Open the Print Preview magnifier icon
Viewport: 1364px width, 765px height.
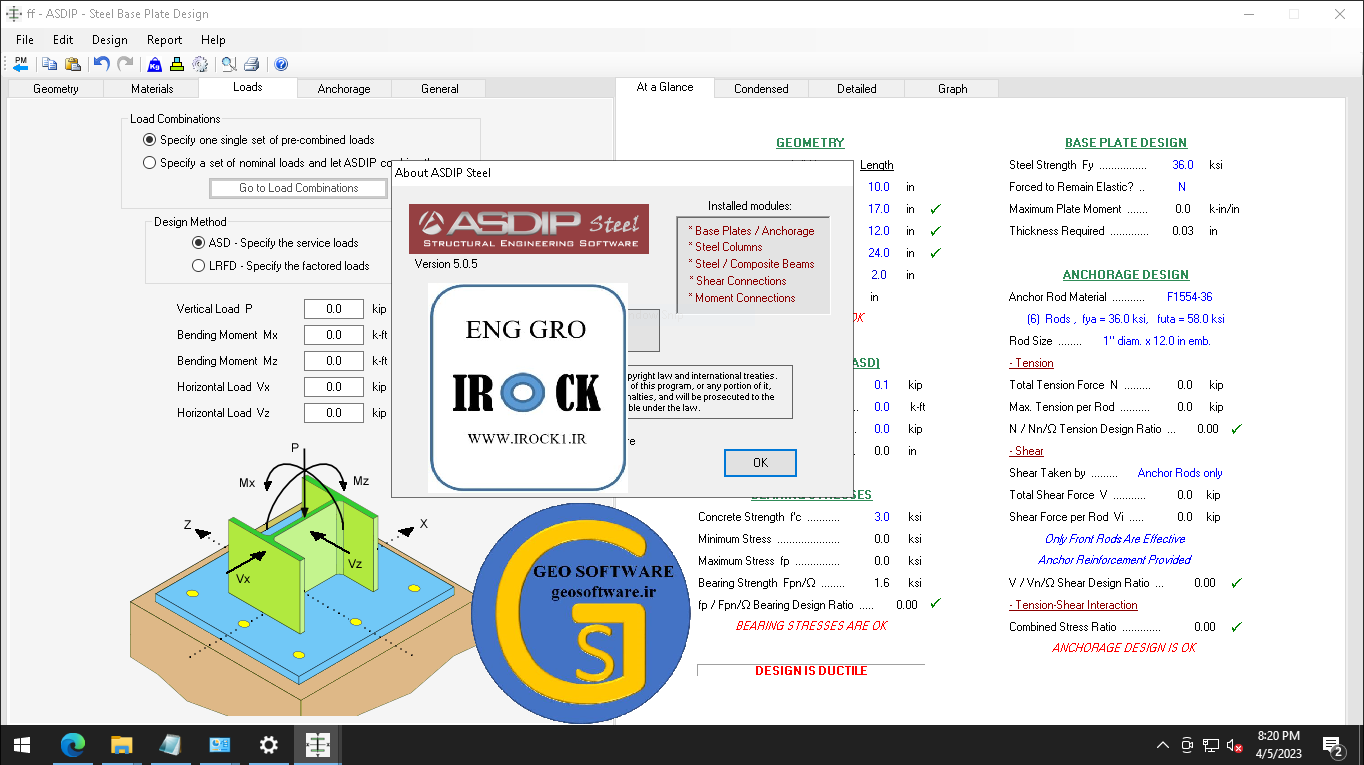(x=229, y=64)
